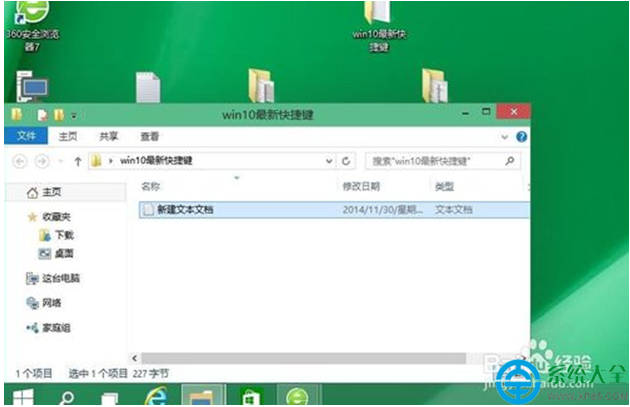Maximize the win10最新快捷键 window

pyautogui.click(x=486, y=111)
